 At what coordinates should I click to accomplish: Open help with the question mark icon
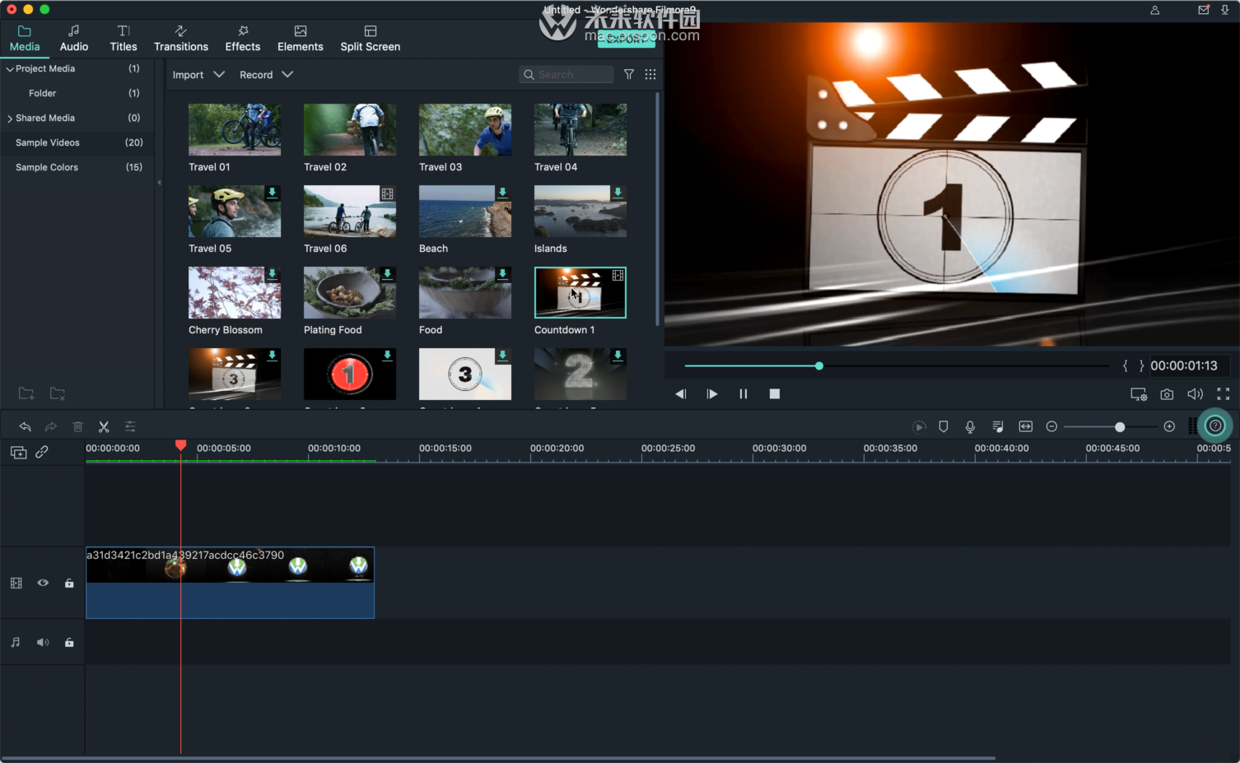[x=1215, y=426]
